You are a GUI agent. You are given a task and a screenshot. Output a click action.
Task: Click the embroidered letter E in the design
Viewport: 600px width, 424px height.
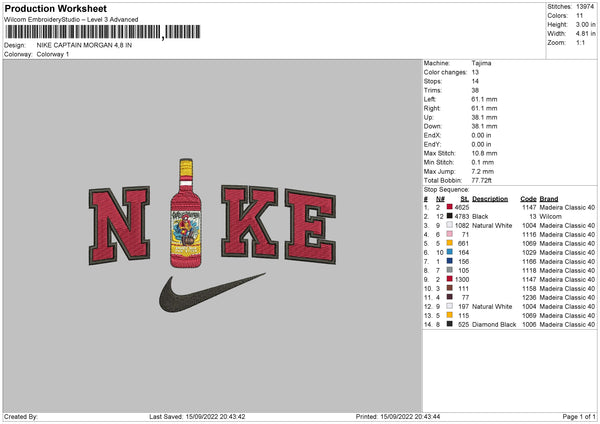tap(310, 226)
